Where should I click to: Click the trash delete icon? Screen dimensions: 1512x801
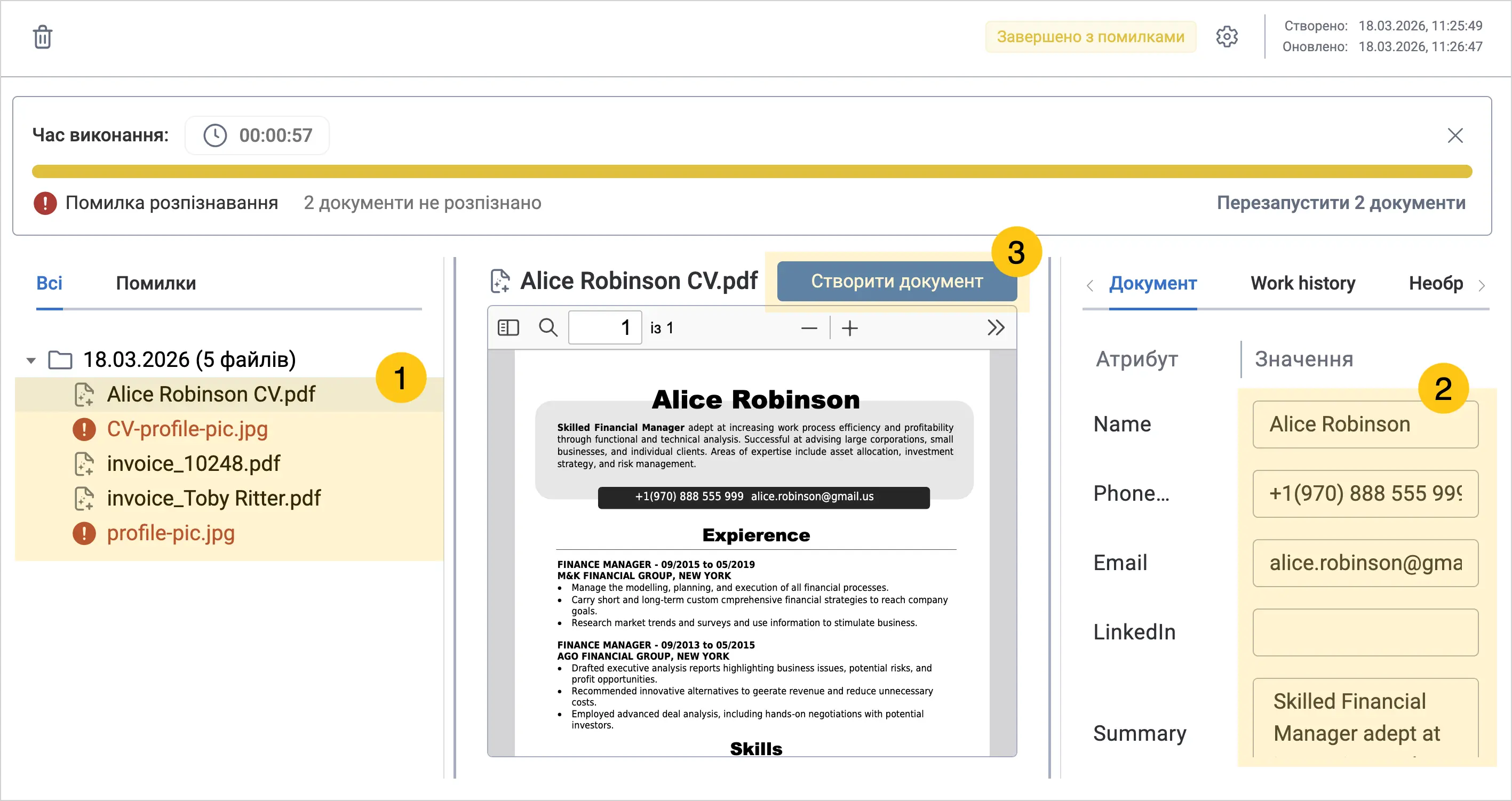(x=42, y=37)
